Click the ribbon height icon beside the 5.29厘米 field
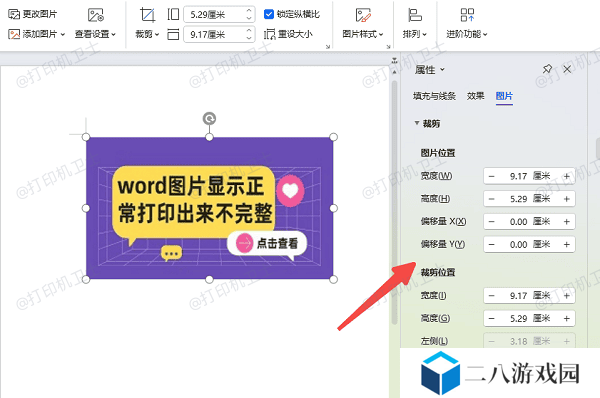Viewport: 600px width, 398px height. coord(173,15)
